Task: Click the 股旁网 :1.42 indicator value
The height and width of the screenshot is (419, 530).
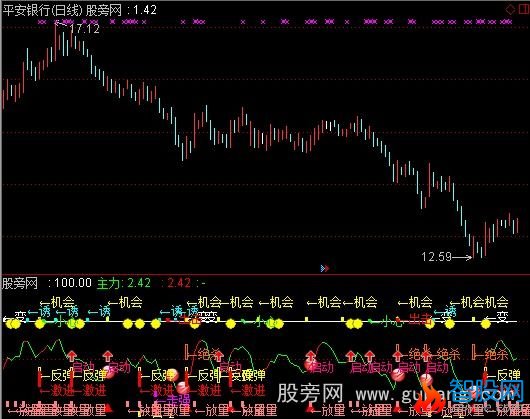Action: click(x=121, y=10)
